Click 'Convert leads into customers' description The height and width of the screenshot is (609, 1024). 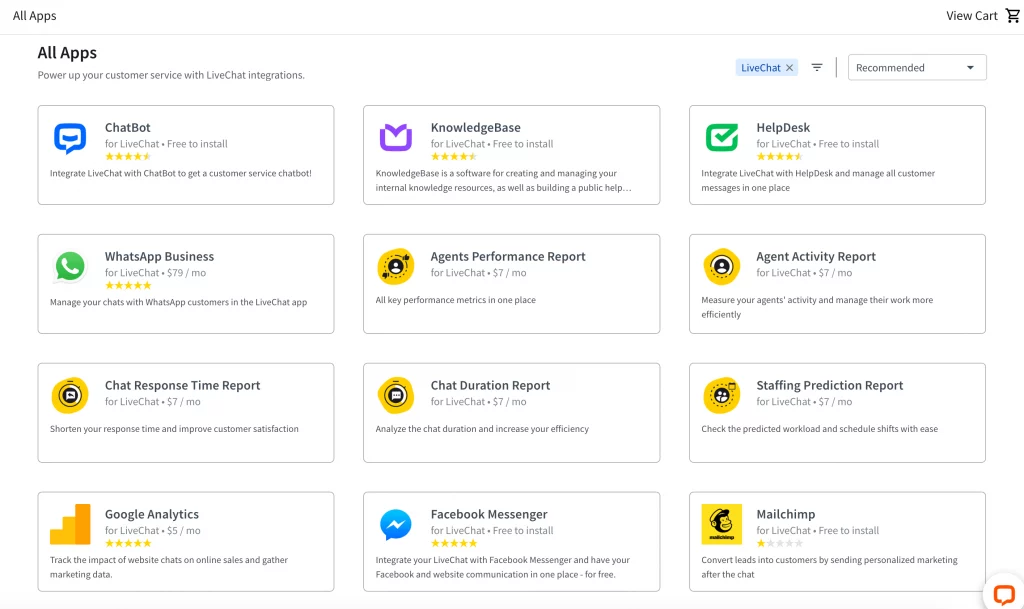(829, 567)
